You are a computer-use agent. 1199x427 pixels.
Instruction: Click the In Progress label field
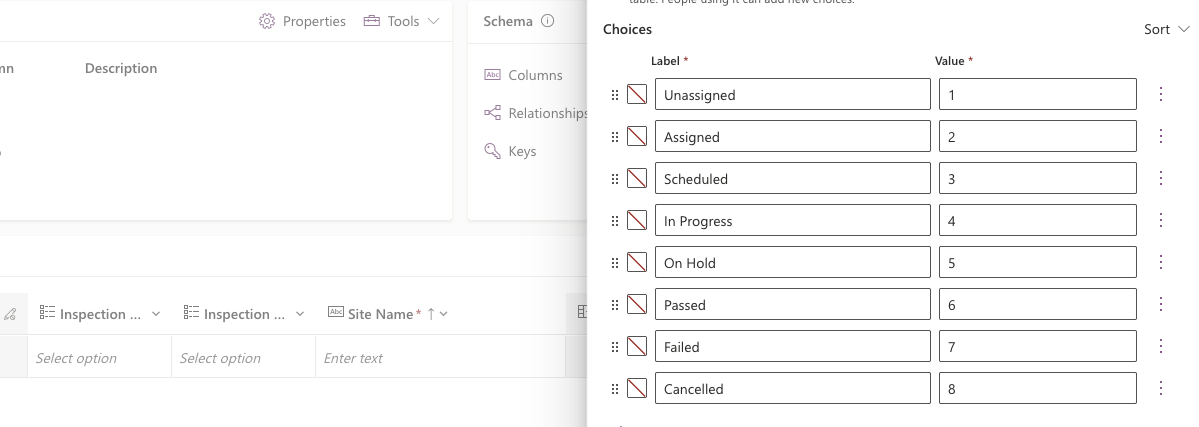click(792, 221)
